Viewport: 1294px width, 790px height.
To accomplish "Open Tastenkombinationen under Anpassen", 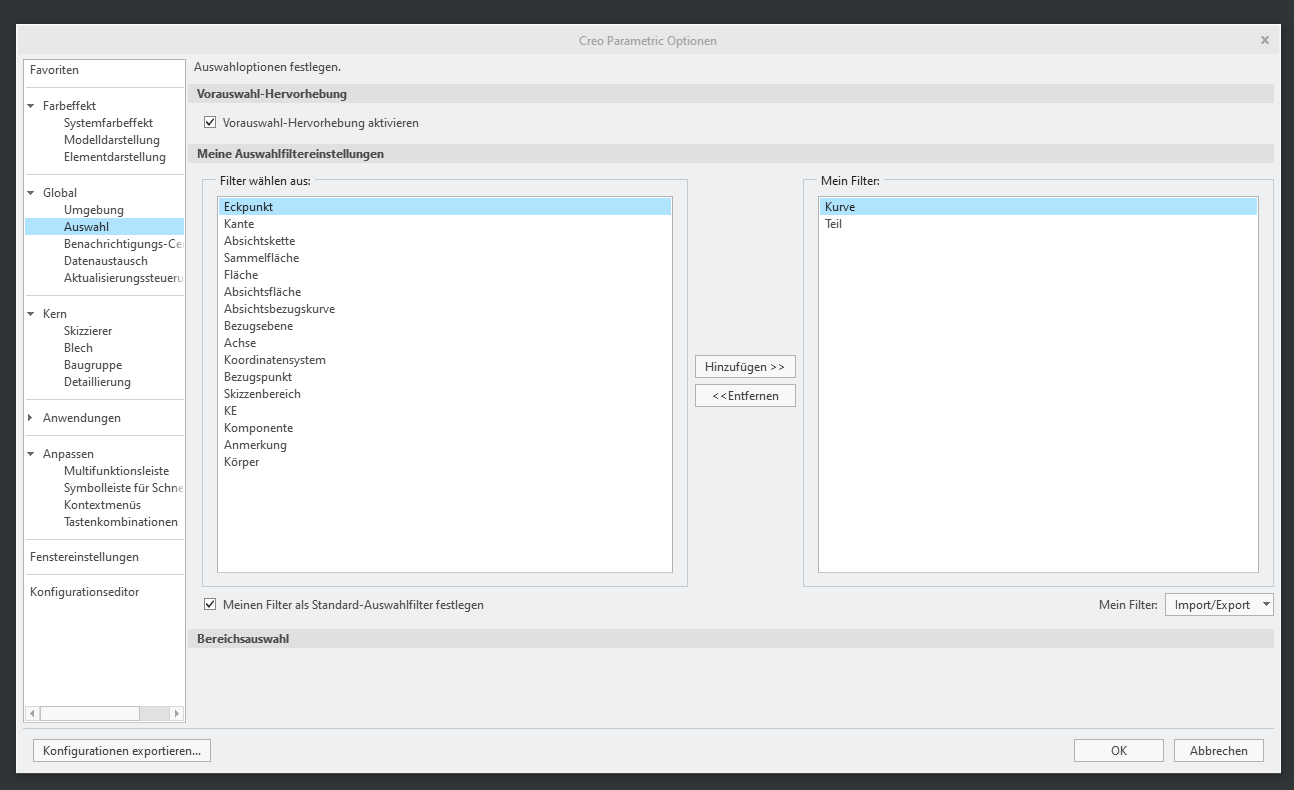I will 121,521.
